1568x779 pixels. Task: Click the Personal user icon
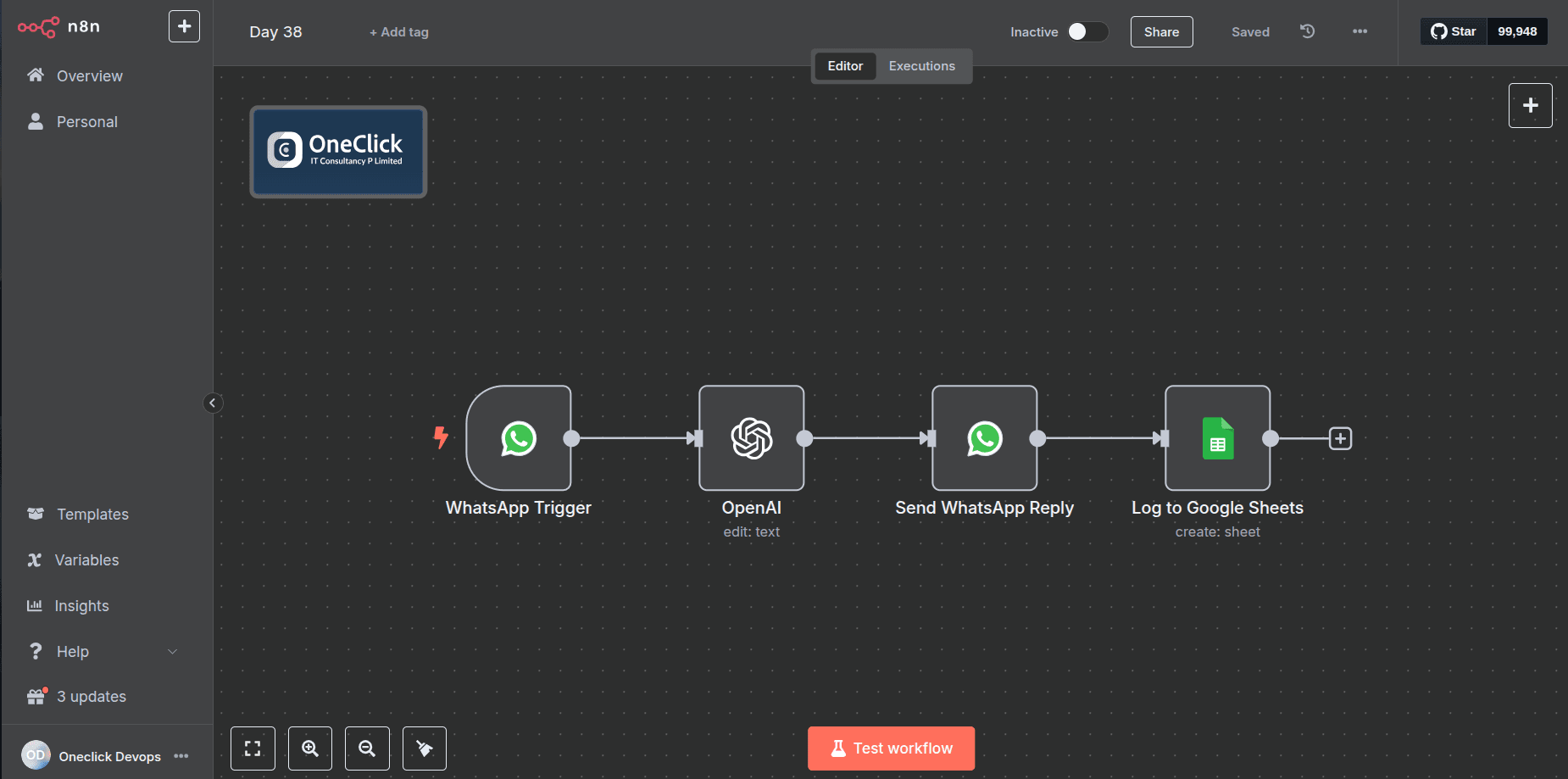(x=36, y=121)
